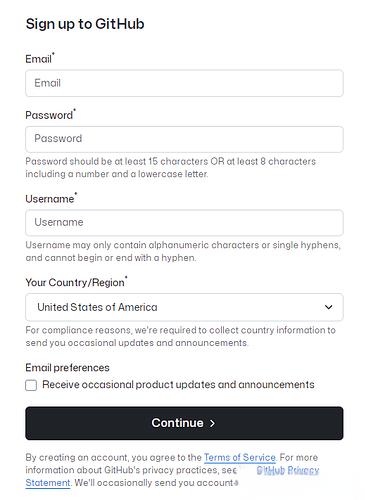
Task: Click the 'Receive occasional product updates' label text
Action: click(x=178, y=385)
